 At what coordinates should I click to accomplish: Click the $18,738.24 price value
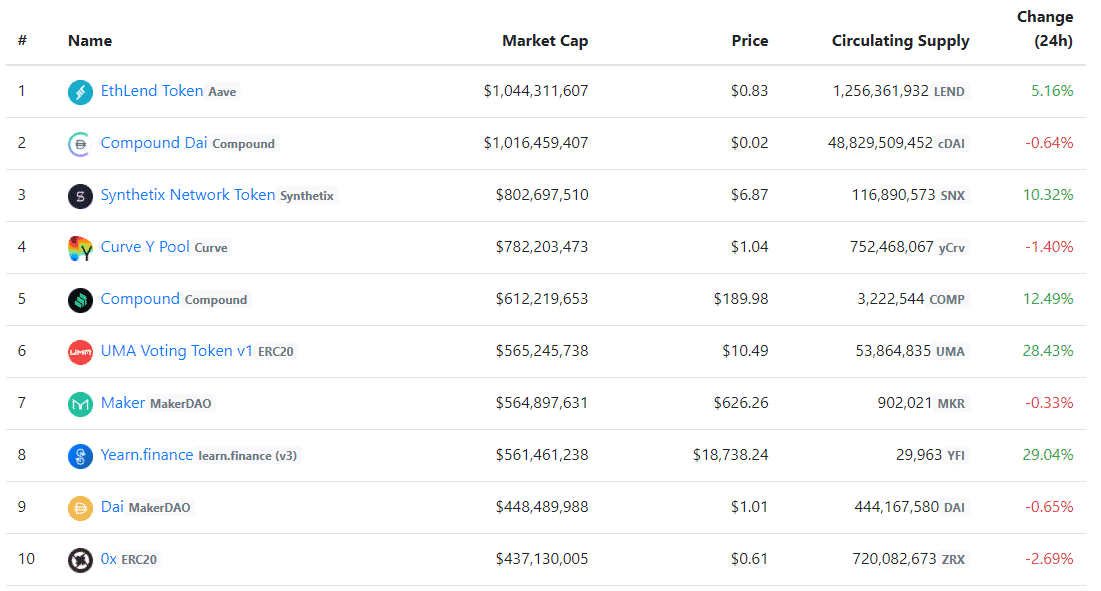730,454
